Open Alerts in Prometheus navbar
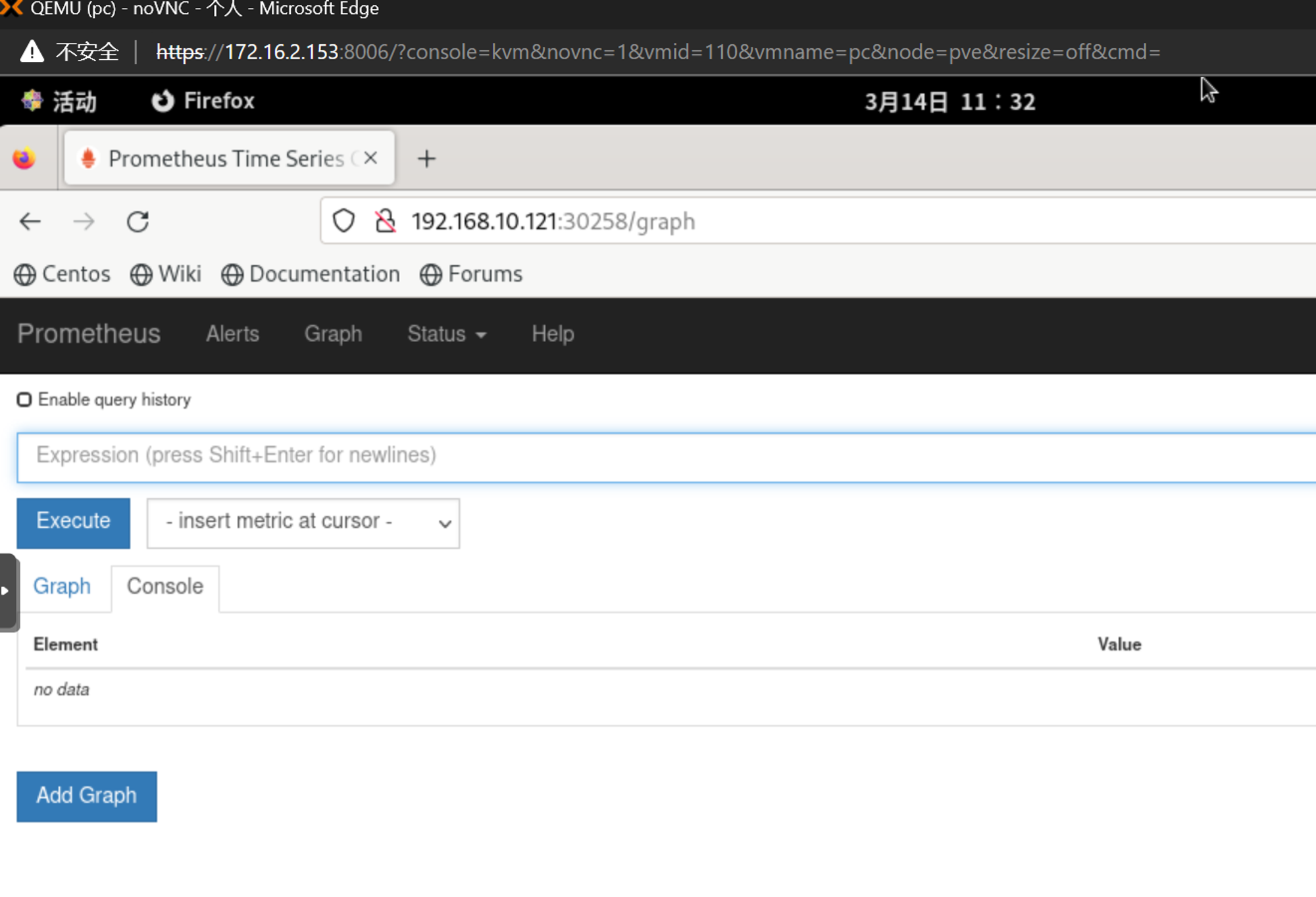Image resolution: width=1316 pixels, height=897 pixels. point(232,334)
